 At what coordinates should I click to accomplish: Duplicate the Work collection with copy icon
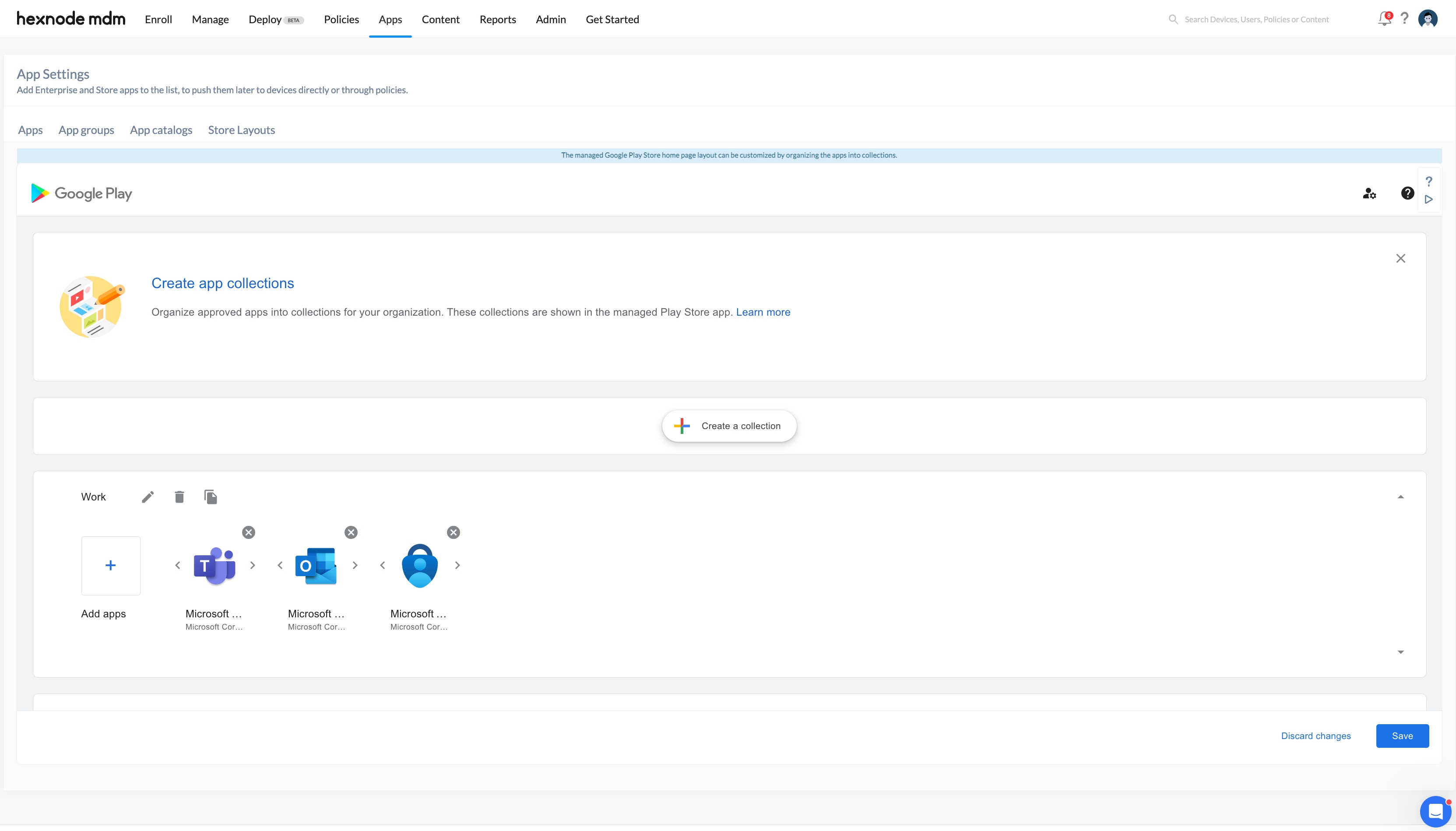click(211, 496)
